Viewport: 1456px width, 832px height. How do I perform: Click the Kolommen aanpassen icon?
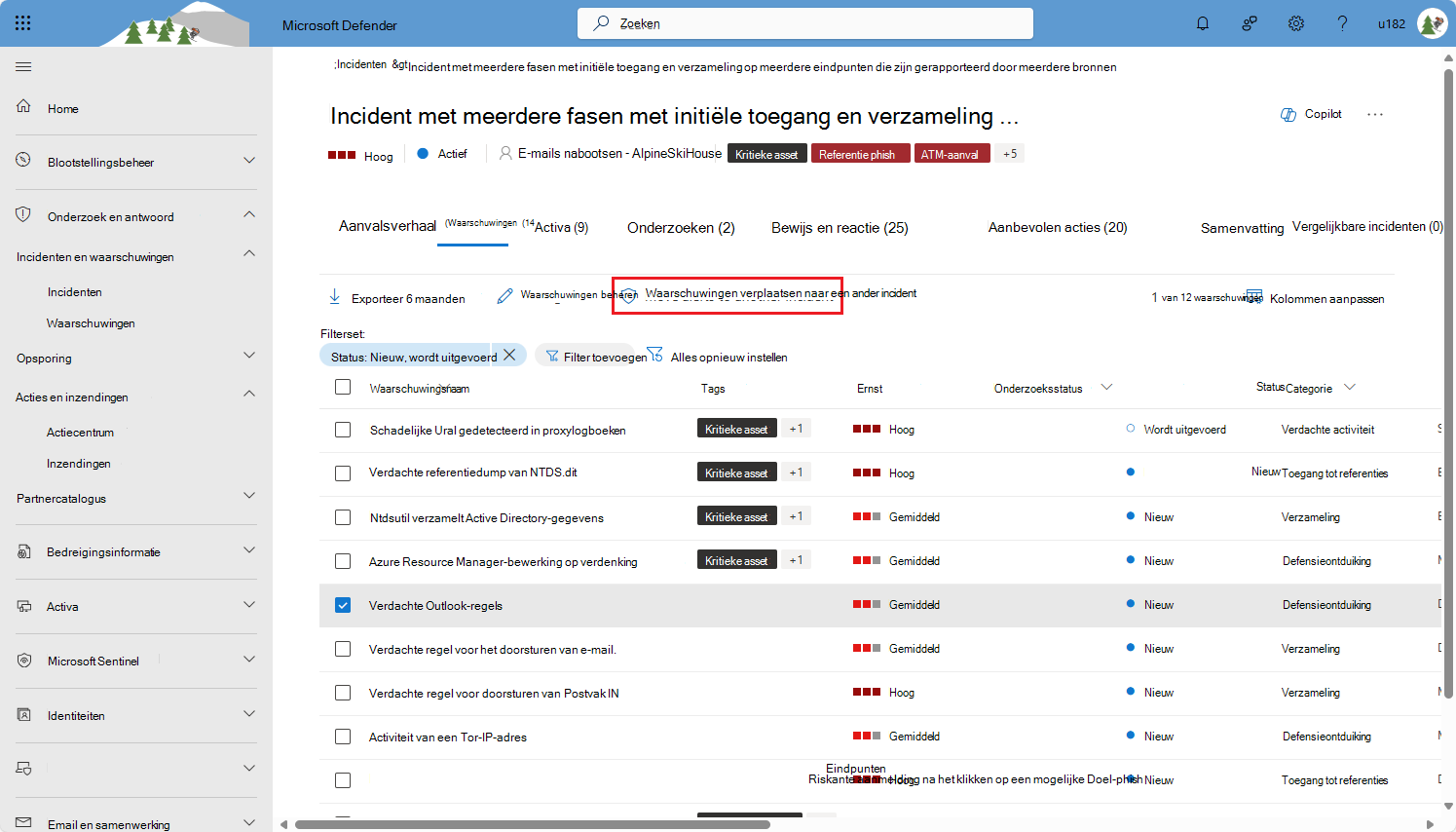pos(1254,296)
